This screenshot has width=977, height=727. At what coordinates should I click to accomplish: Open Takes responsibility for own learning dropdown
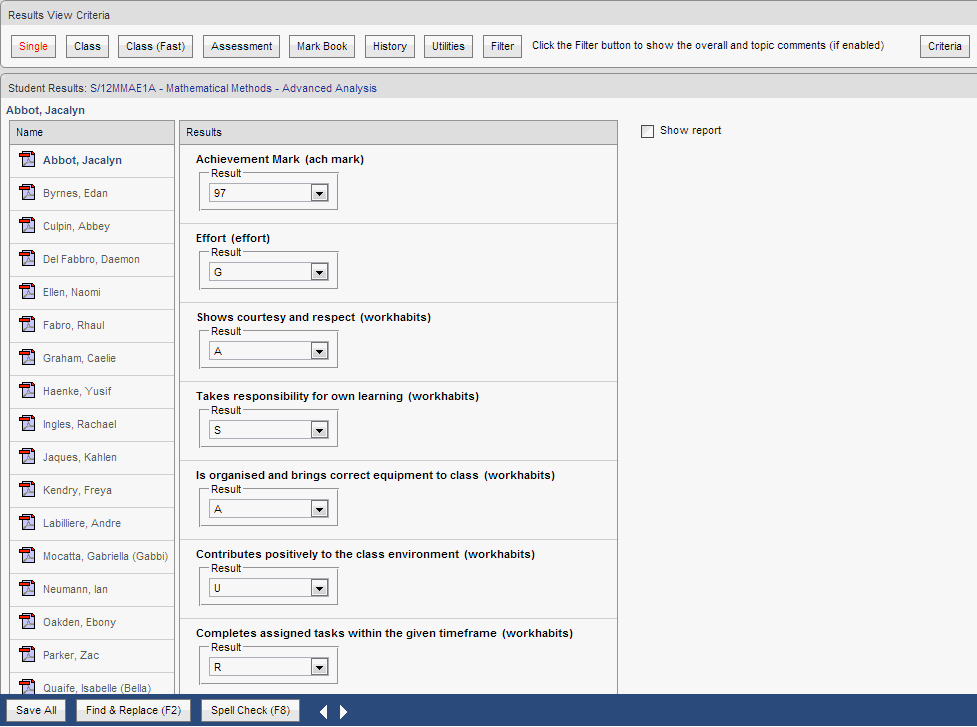(x=320, y=430)
